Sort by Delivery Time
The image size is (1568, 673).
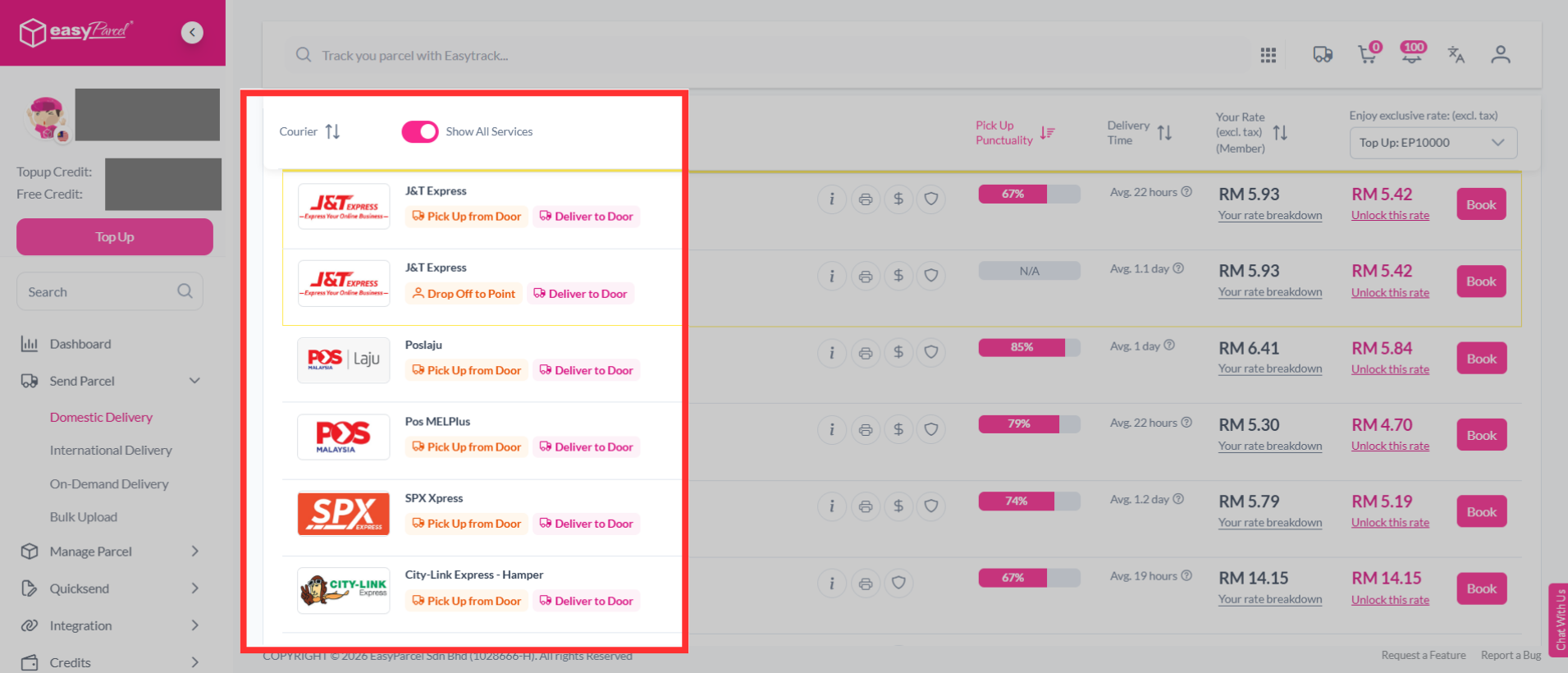point(1164,133)
